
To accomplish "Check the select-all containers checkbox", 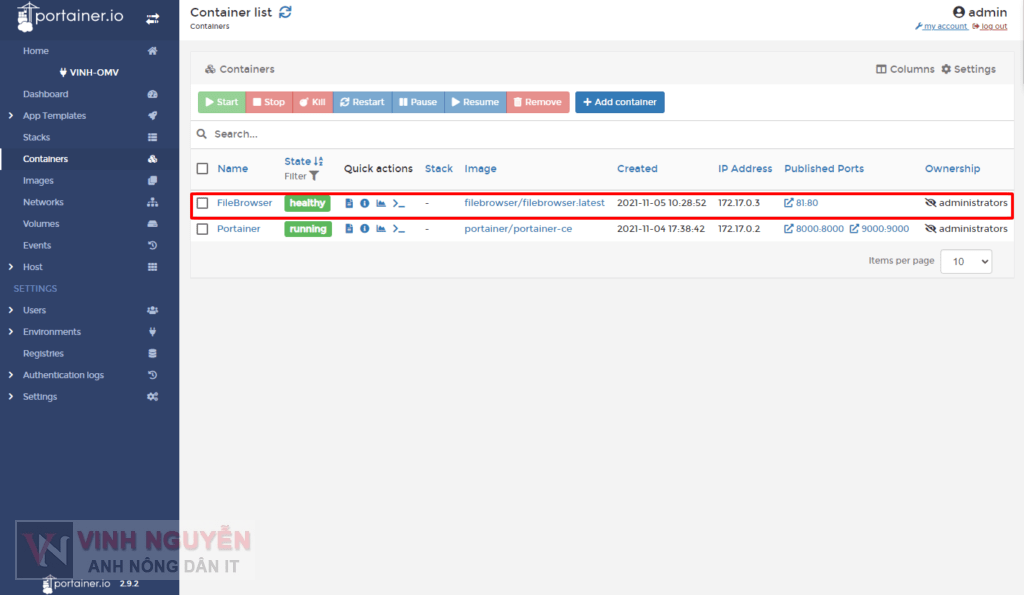I will click(x=202, y=169).
